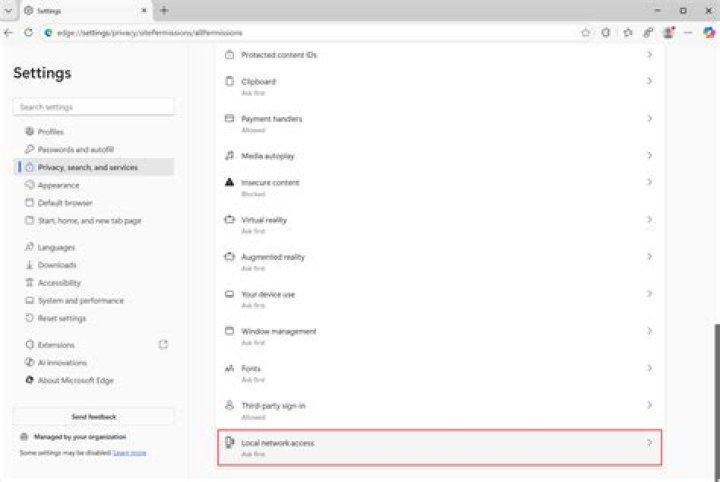Go to Appearance settings section
Image resolution: width=720 pixels, height=482 pixels.
coord(58,185)
